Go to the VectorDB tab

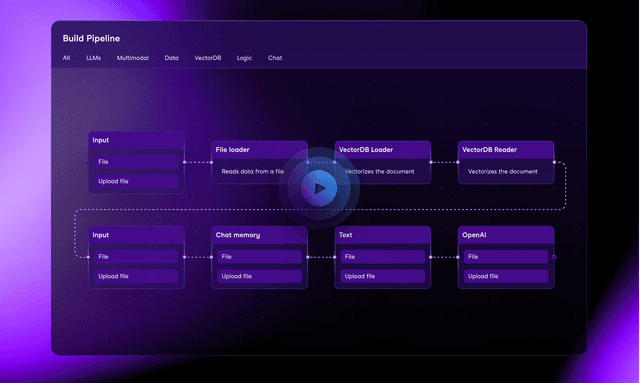(x=208, y=58)
